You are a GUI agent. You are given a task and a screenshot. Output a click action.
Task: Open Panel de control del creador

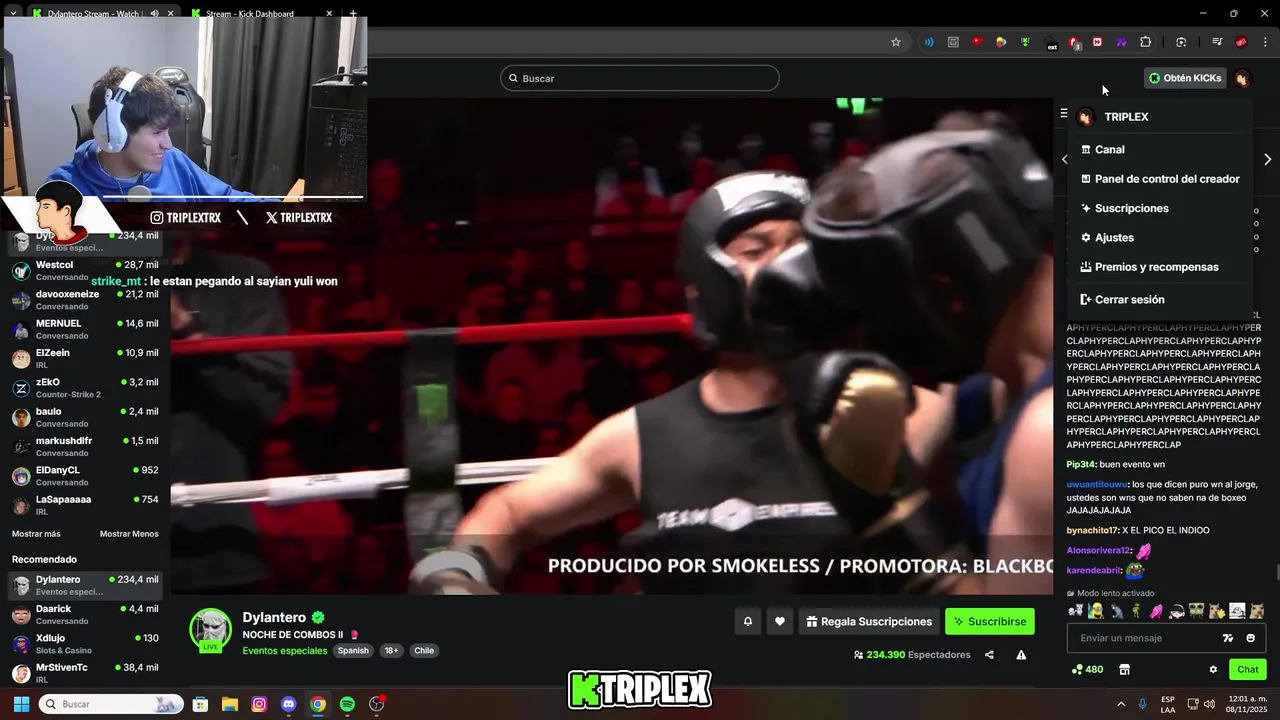(x=1160, y=179)
